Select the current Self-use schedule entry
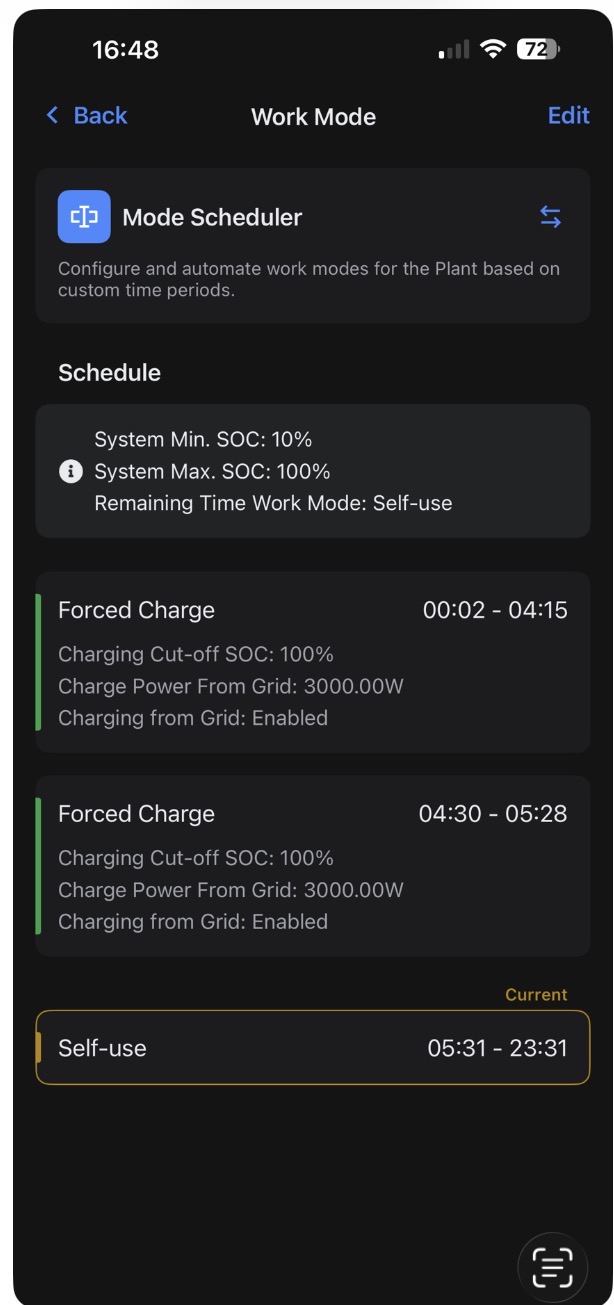614x1305 pixels. pos(312,1048)
